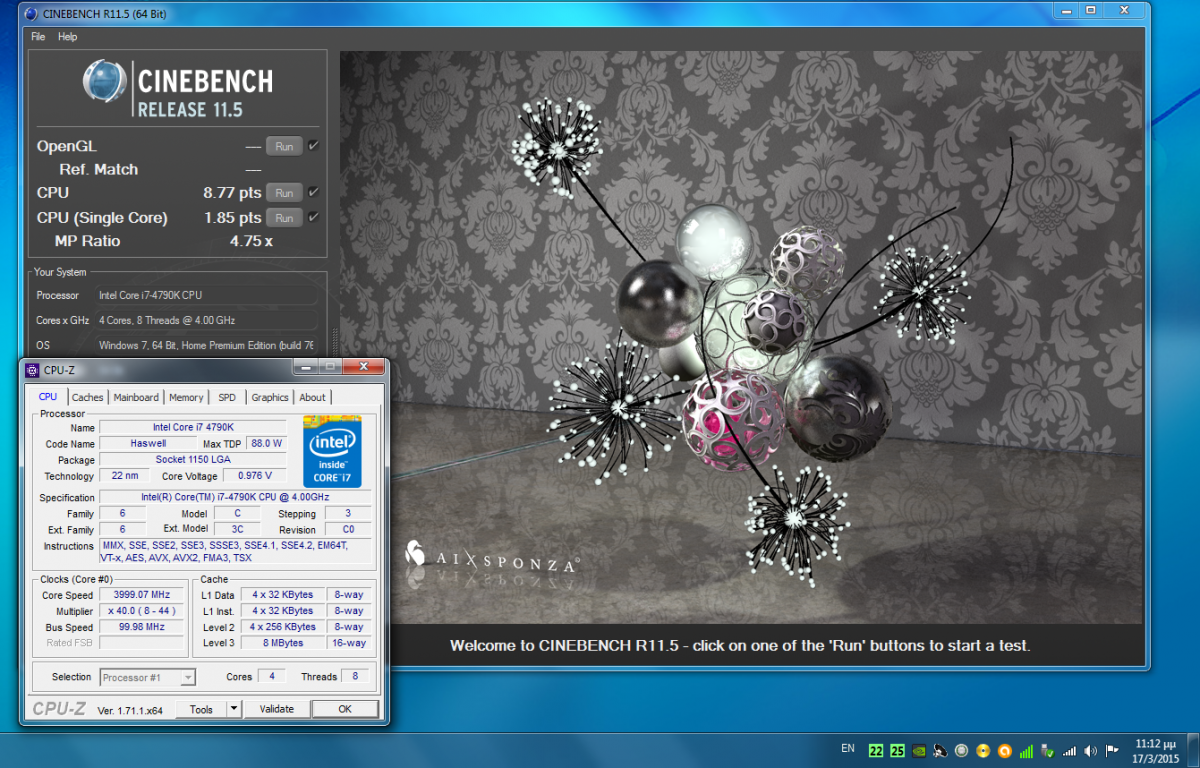Click the MP Ratio value 4.75 x

[x=251, y=241]
